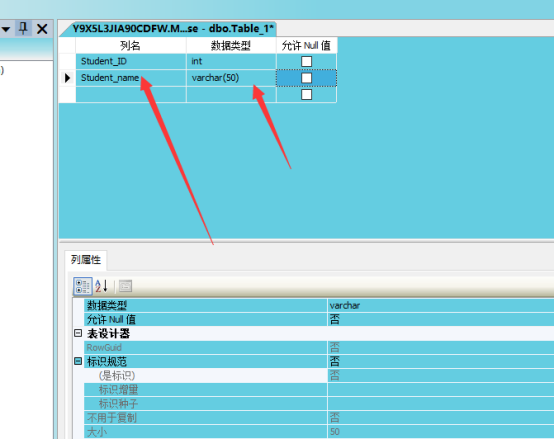Click the 允许 Null 值 column header

[x=306, y=46]
